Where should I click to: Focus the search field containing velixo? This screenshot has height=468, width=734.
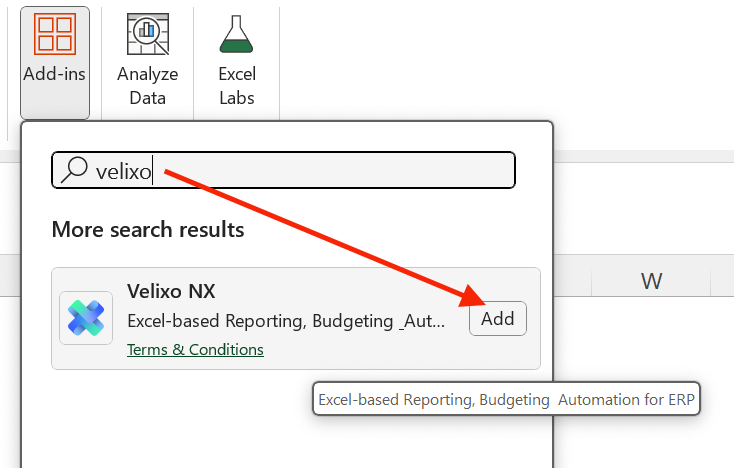283,170
